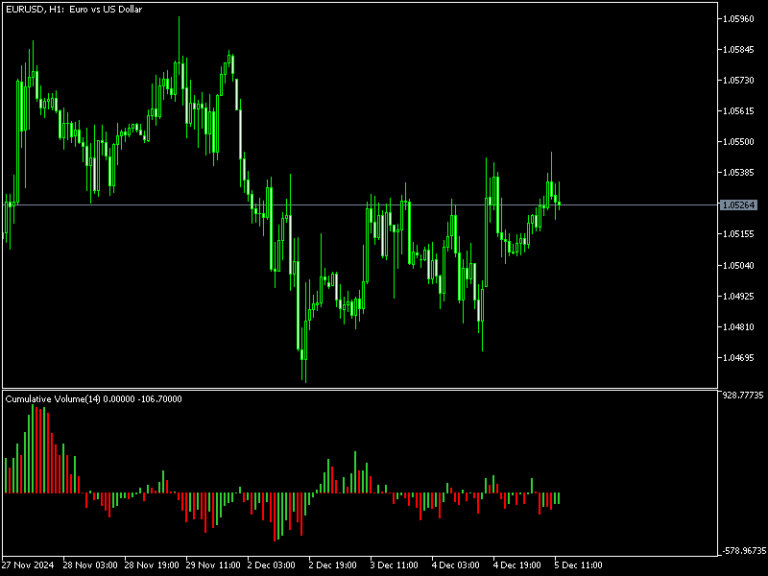Click the -578.96735 indicator scale label

pos(743,551)
